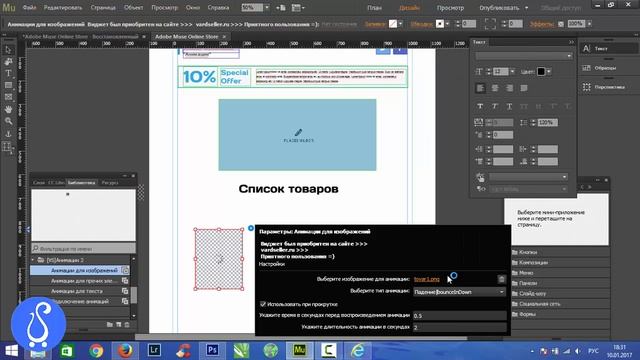Open the Файл menu
Screen dimensions: 640x360
click(29, 7)
